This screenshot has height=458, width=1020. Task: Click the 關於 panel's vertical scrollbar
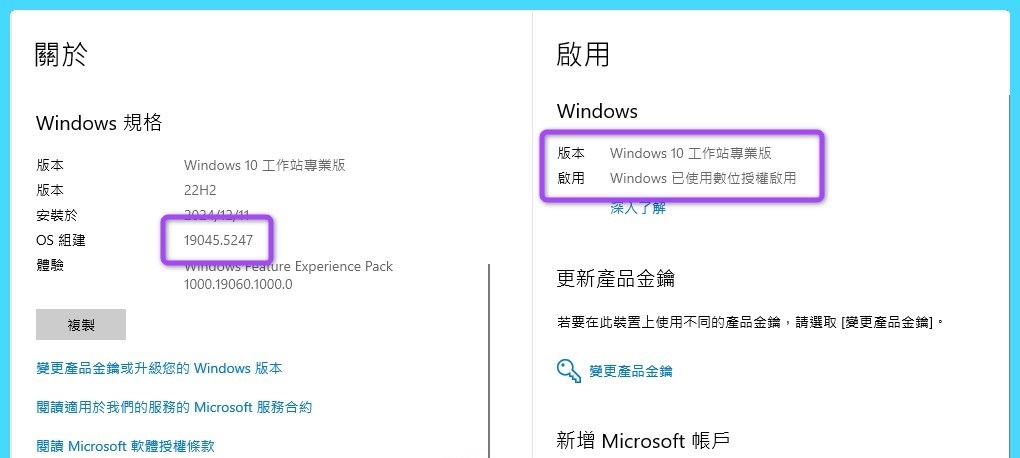point(489,360)
